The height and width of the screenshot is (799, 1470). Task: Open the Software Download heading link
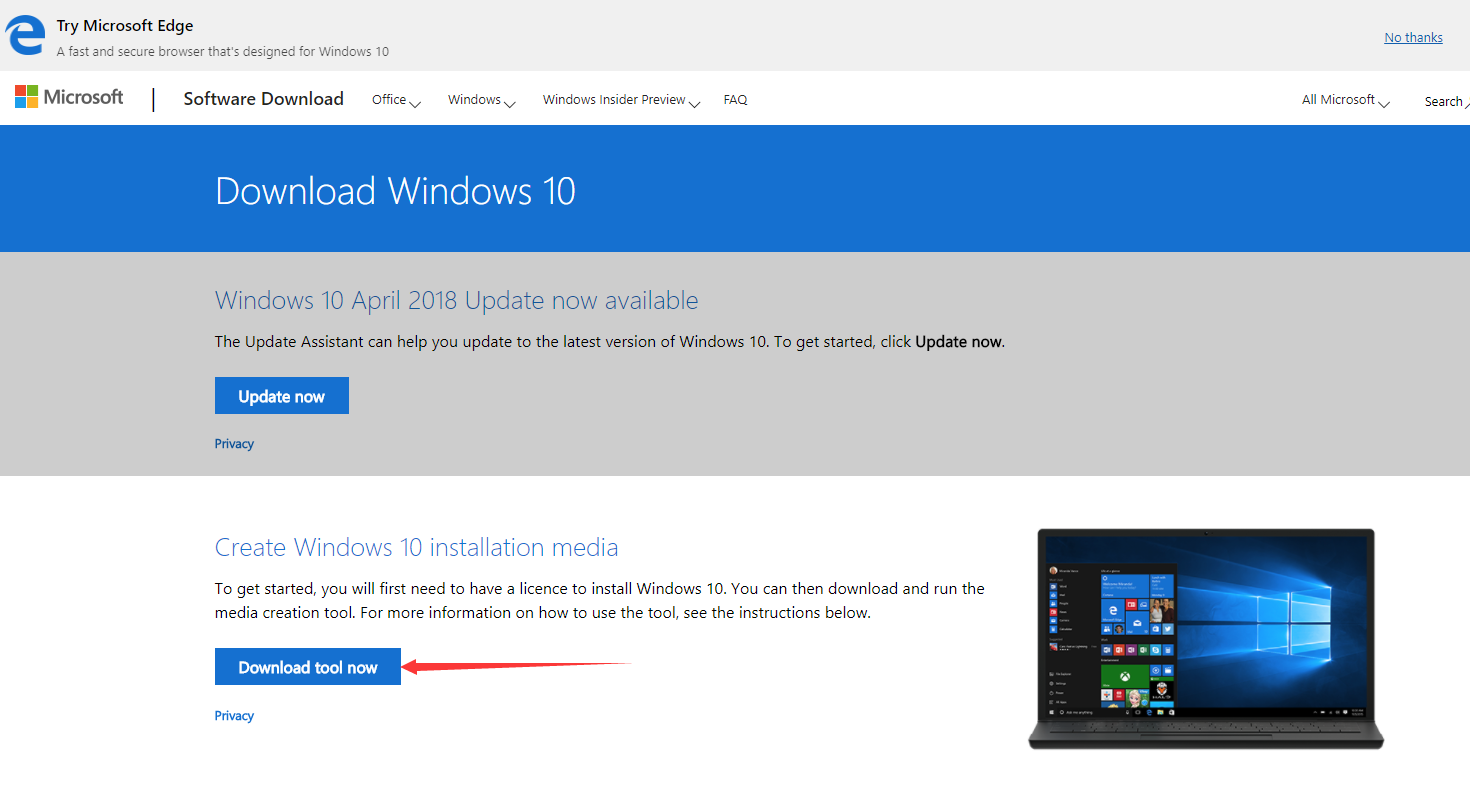tap(263, 98)
